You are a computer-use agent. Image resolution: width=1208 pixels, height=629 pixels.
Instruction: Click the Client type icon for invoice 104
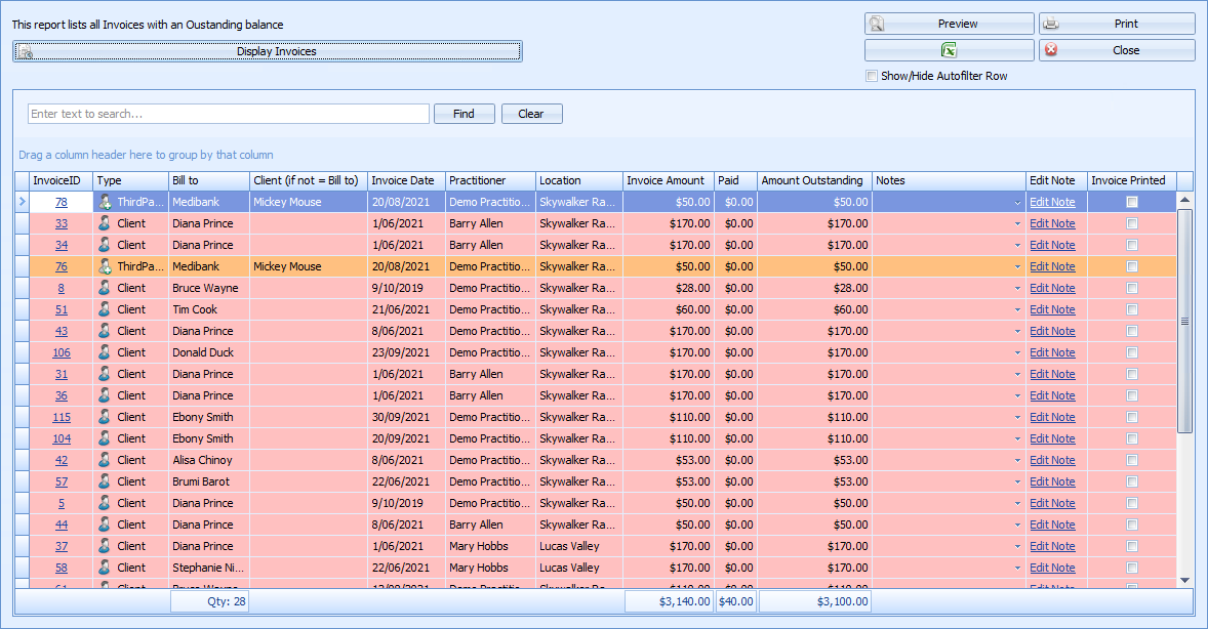[104, 438]
